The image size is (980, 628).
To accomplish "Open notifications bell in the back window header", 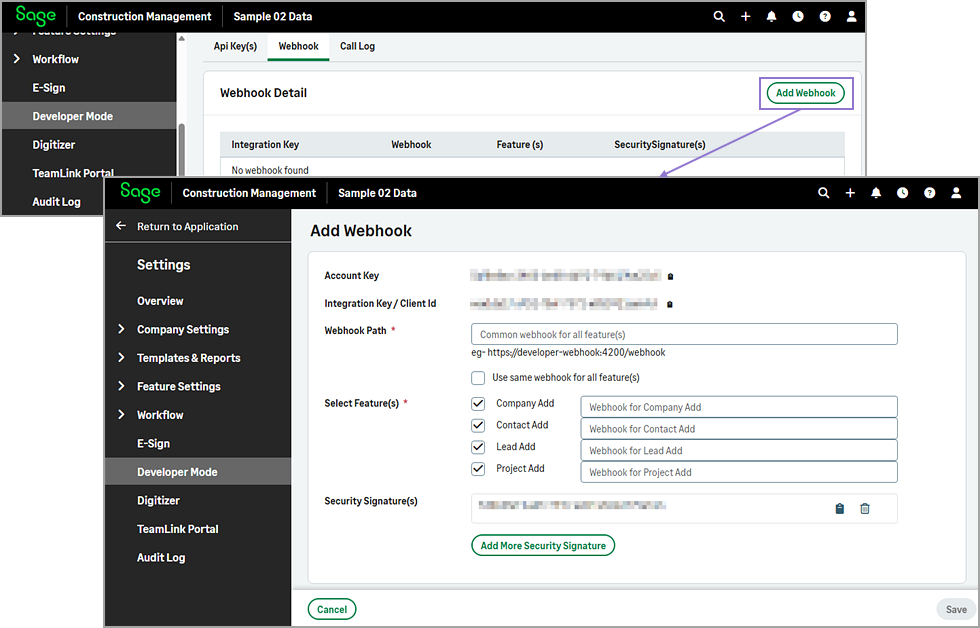I will click(772, 17).
